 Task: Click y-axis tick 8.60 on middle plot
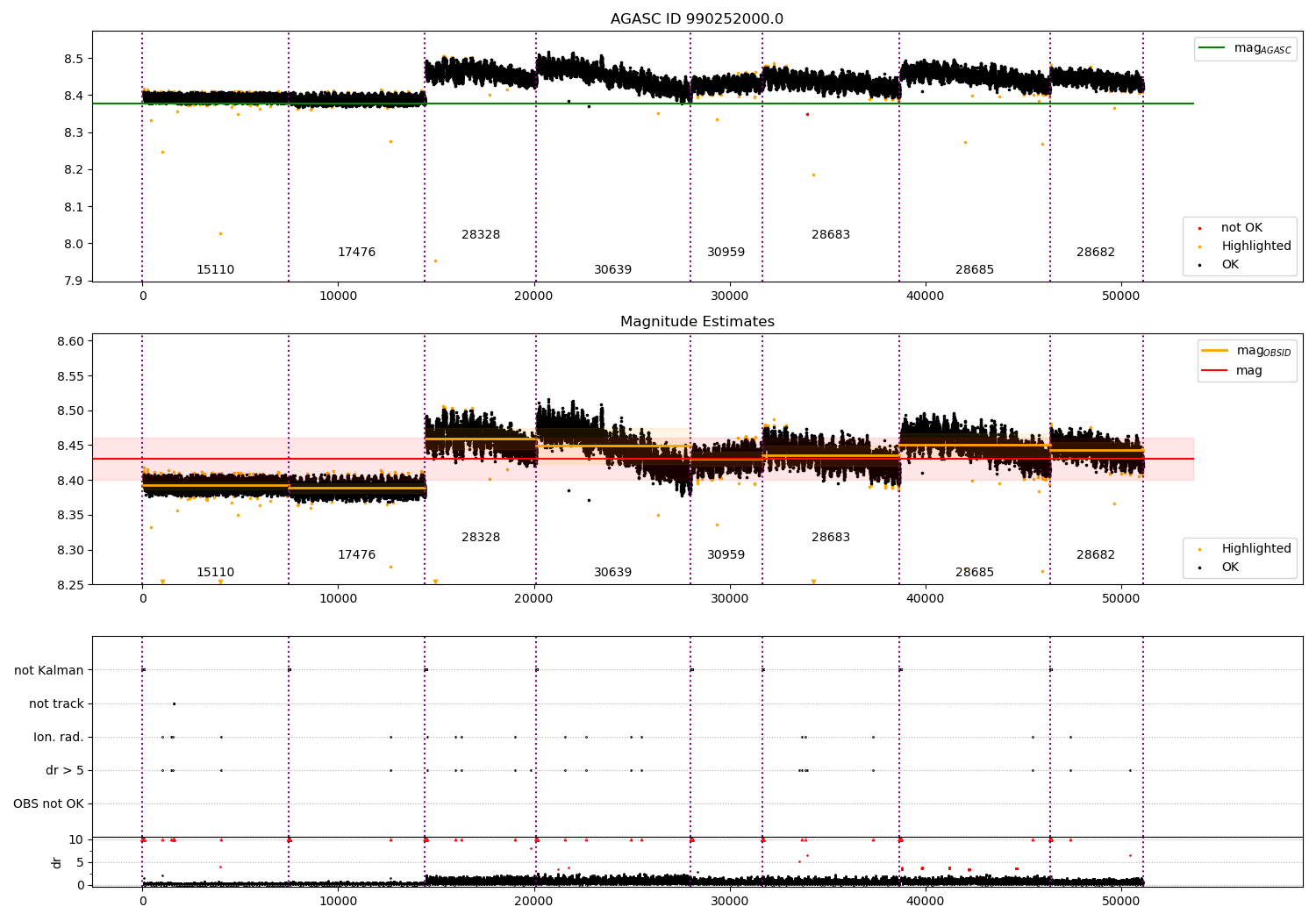tap(70, 342)
